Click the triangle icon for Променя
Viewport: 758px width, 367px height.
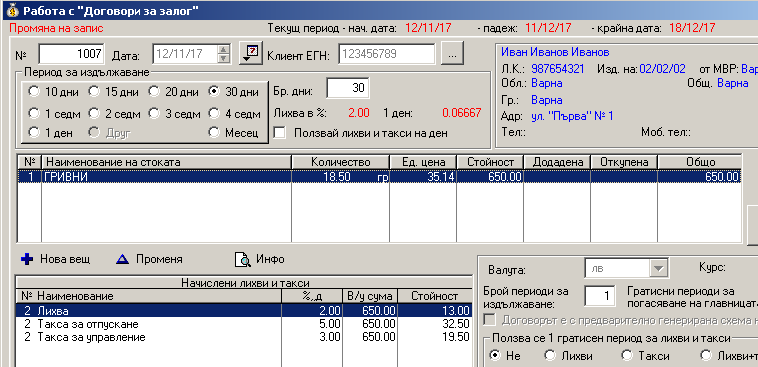[x=123, y=260]
